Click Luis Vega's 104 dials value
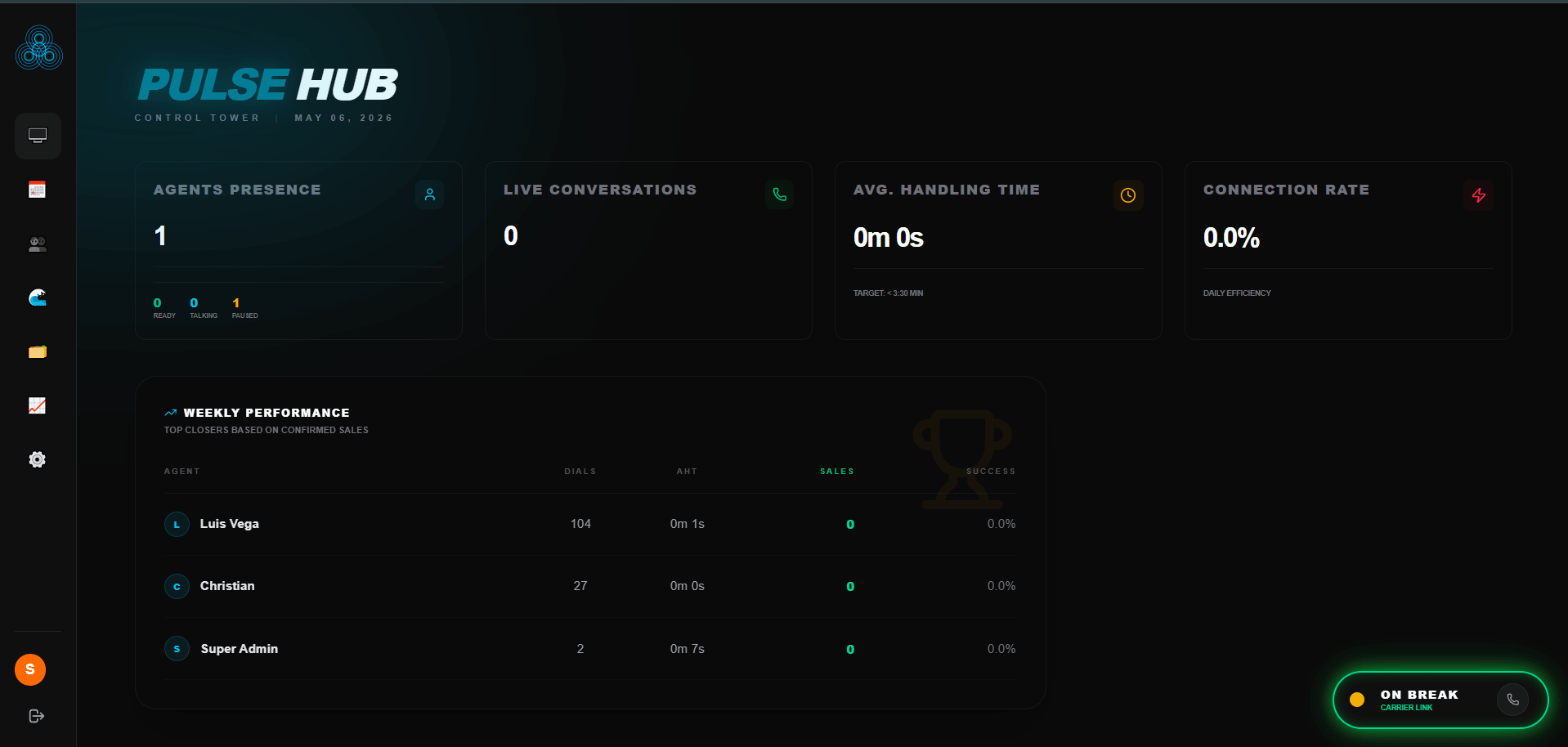Screen dimensions: 1568x747 tap(580, 524)
